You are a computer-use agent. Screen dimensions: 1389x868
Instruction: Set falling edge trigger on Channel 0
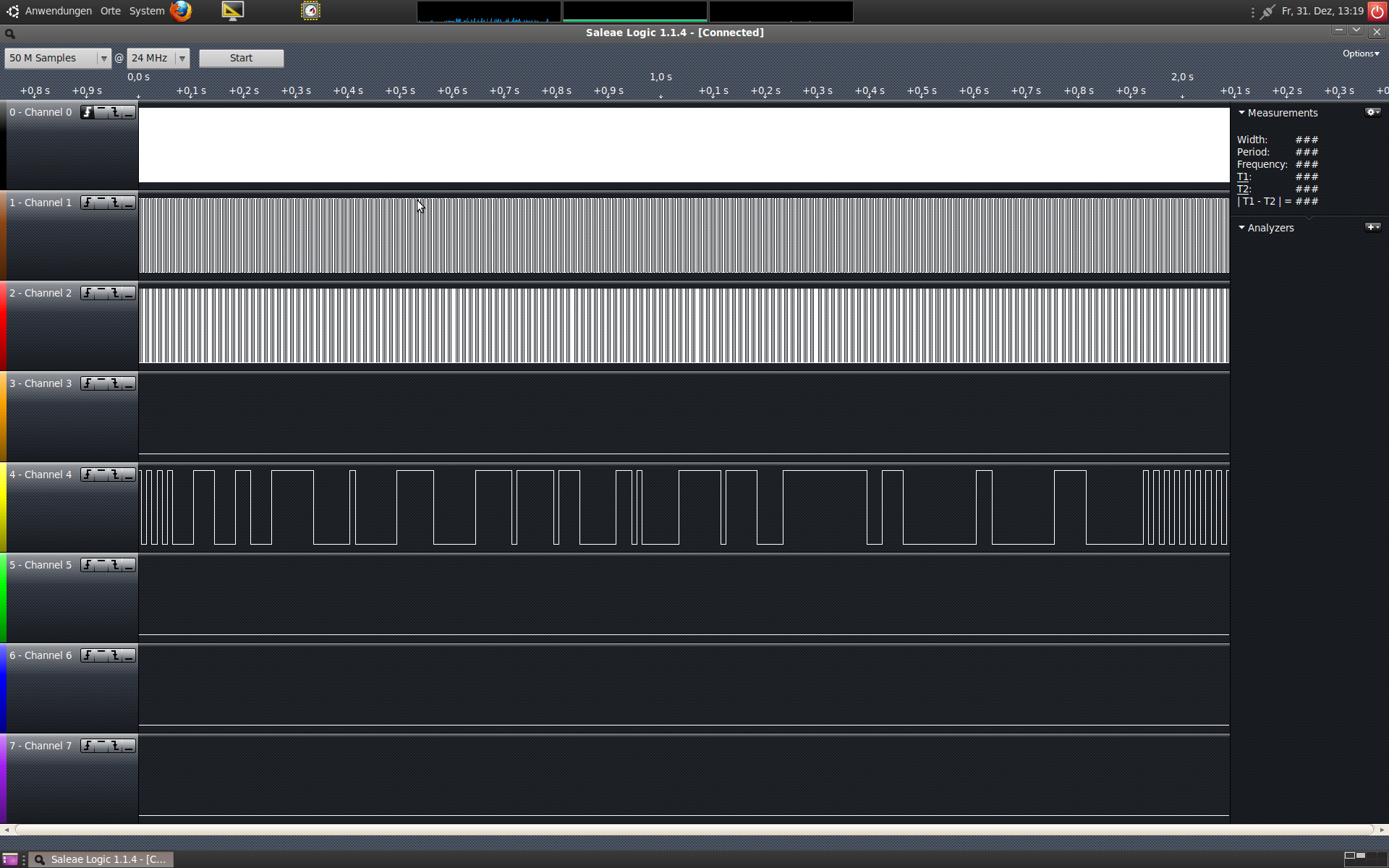115,112
